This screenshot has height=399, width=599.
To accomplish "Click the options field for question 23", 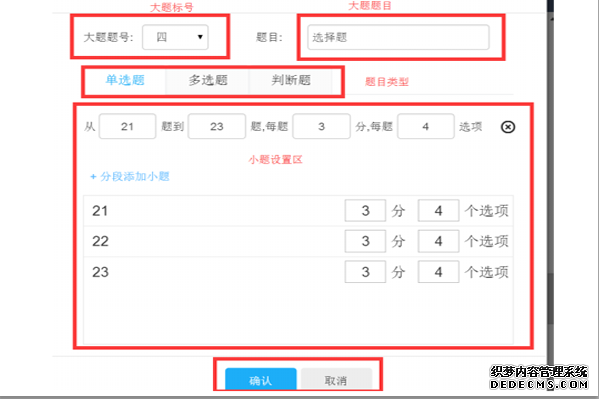I will pyautogui.click(x=439, y=272).
